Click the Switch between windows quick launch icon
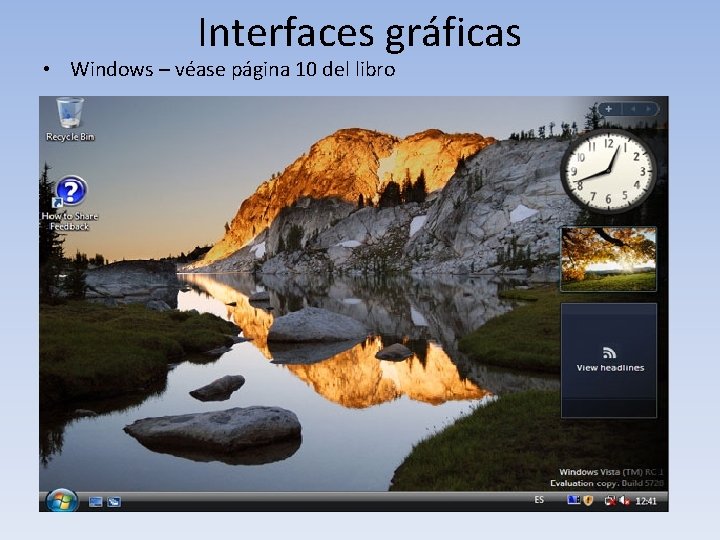This screenshot has width=720, height=540. pos(114,502)
